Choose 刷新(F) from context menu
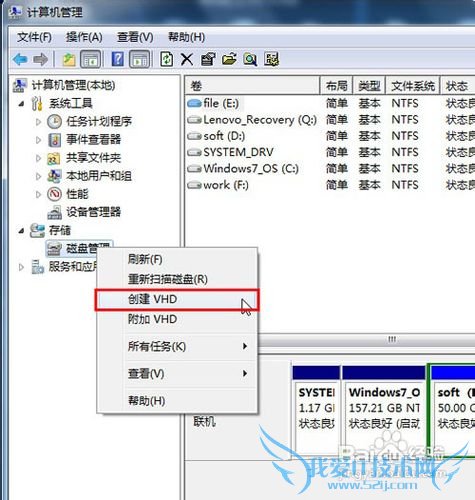The image size is (475, 500). (177, 259)
